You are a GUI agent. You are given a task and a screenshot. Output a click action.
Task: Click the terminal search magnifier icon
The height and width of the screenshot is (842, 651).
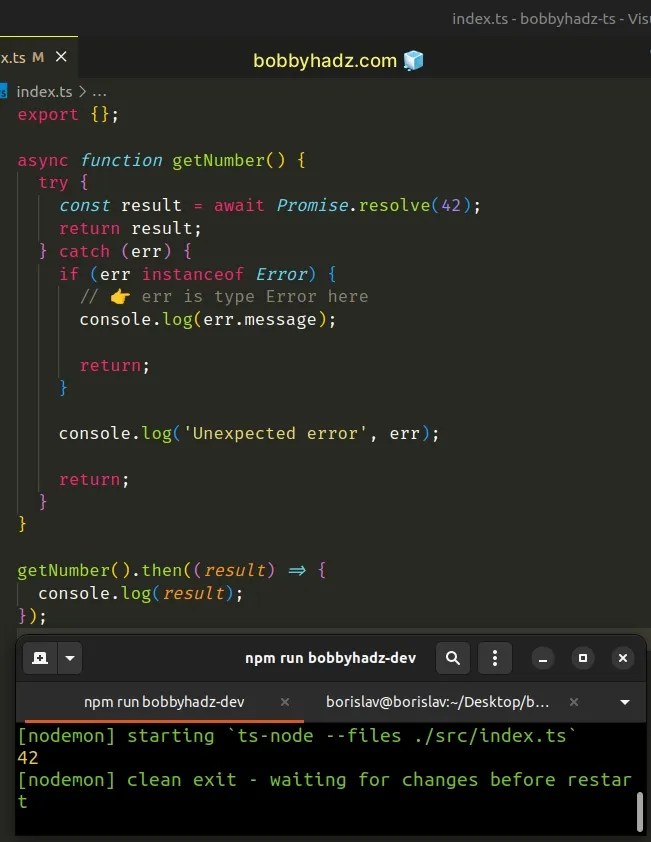click(453, 658)
